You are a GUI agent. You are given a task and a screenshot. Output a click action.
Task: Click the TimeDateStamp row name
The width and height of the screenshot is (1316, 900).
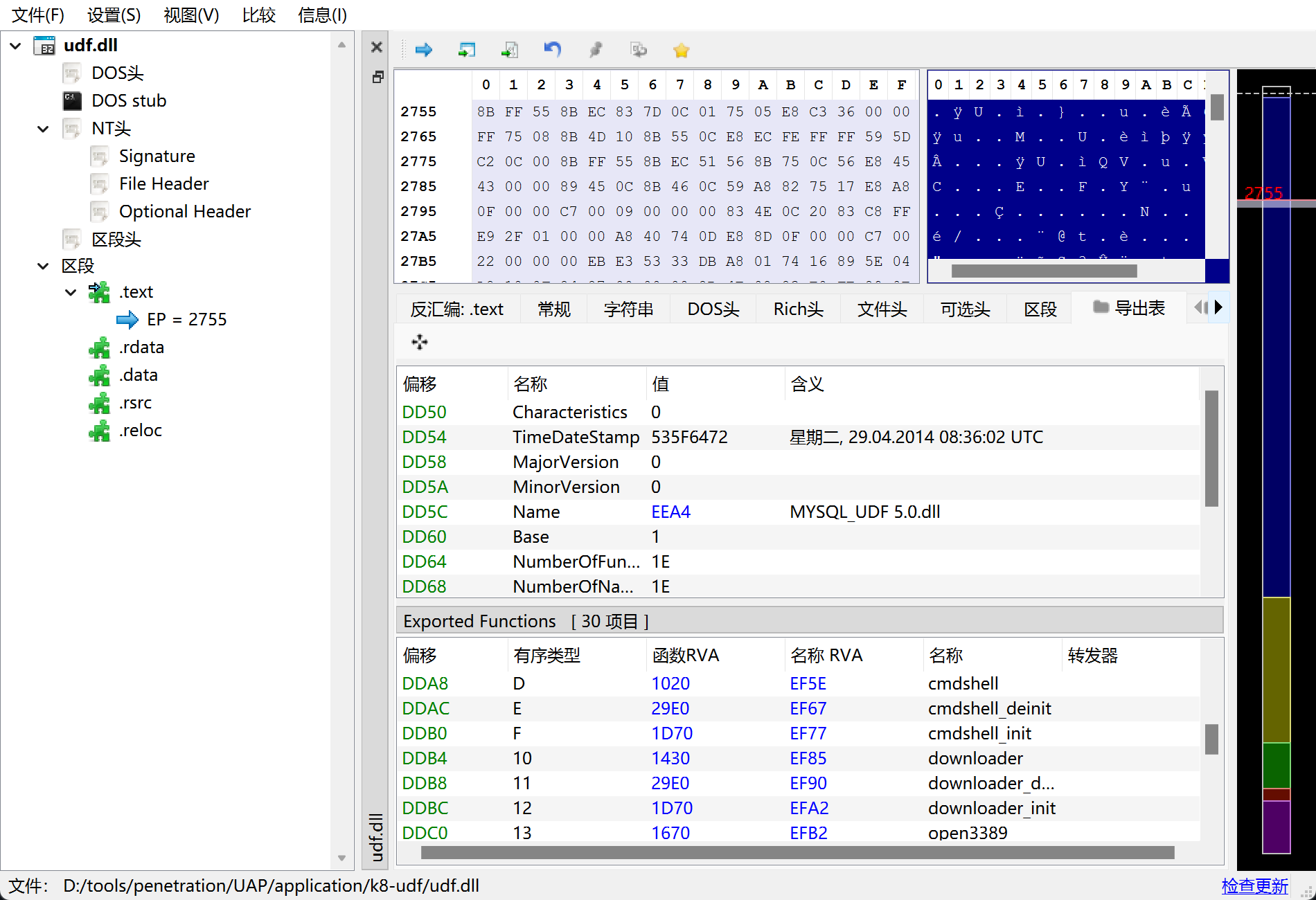coord(576,438)
